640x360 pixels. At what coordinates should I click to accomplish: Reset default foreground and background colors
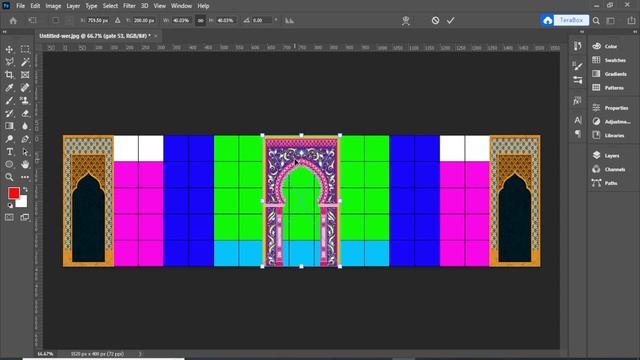tap(10, 205)
